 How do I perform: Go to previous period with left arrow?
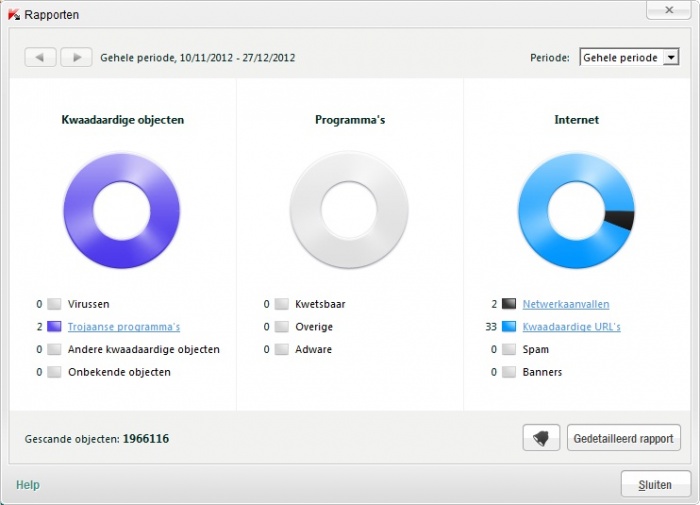(40, 57)
